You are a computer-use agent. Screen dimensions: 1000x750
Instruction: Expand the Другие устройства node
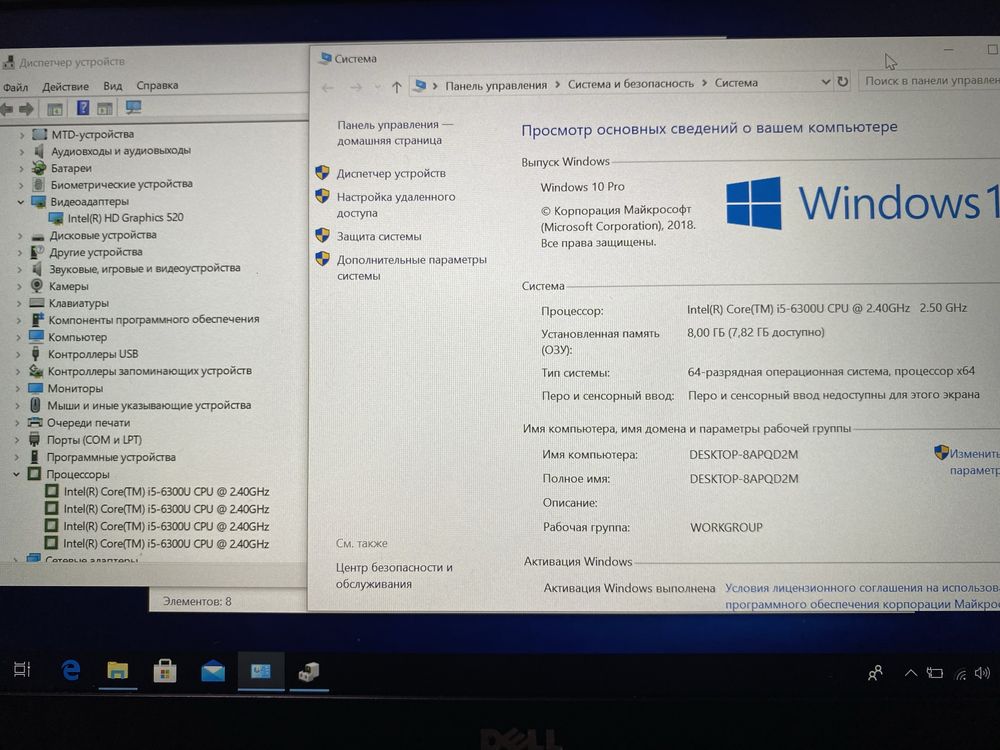20,253
